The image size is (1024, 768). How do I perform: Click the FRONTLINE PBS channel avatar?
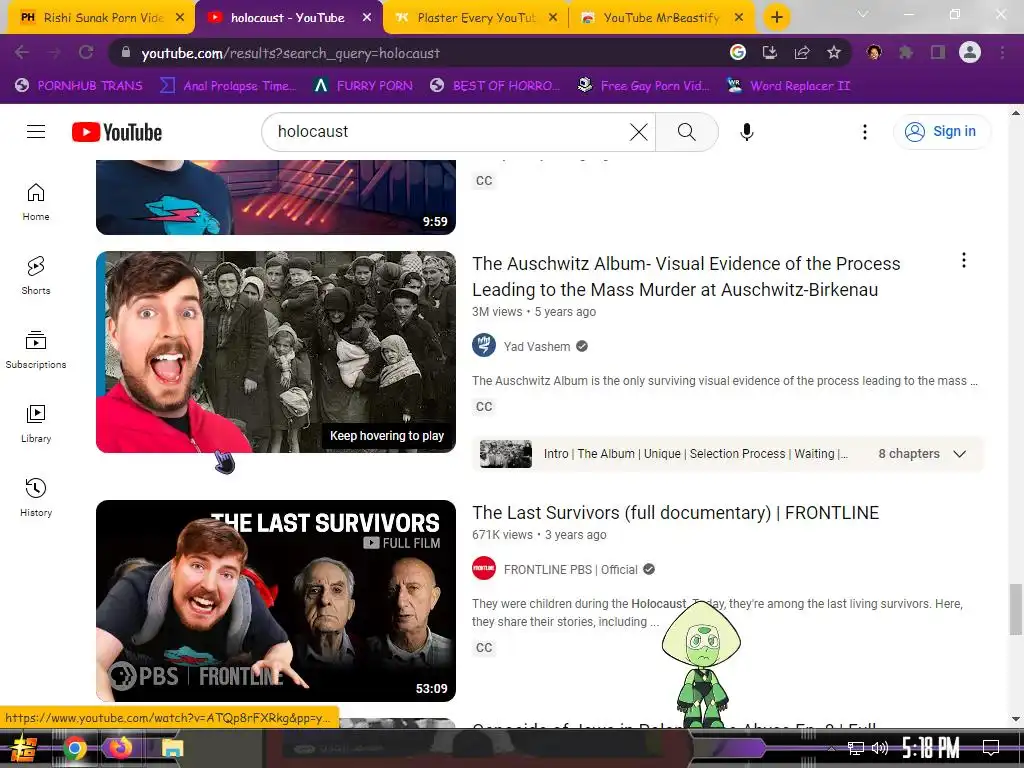(x=484, y=568)
